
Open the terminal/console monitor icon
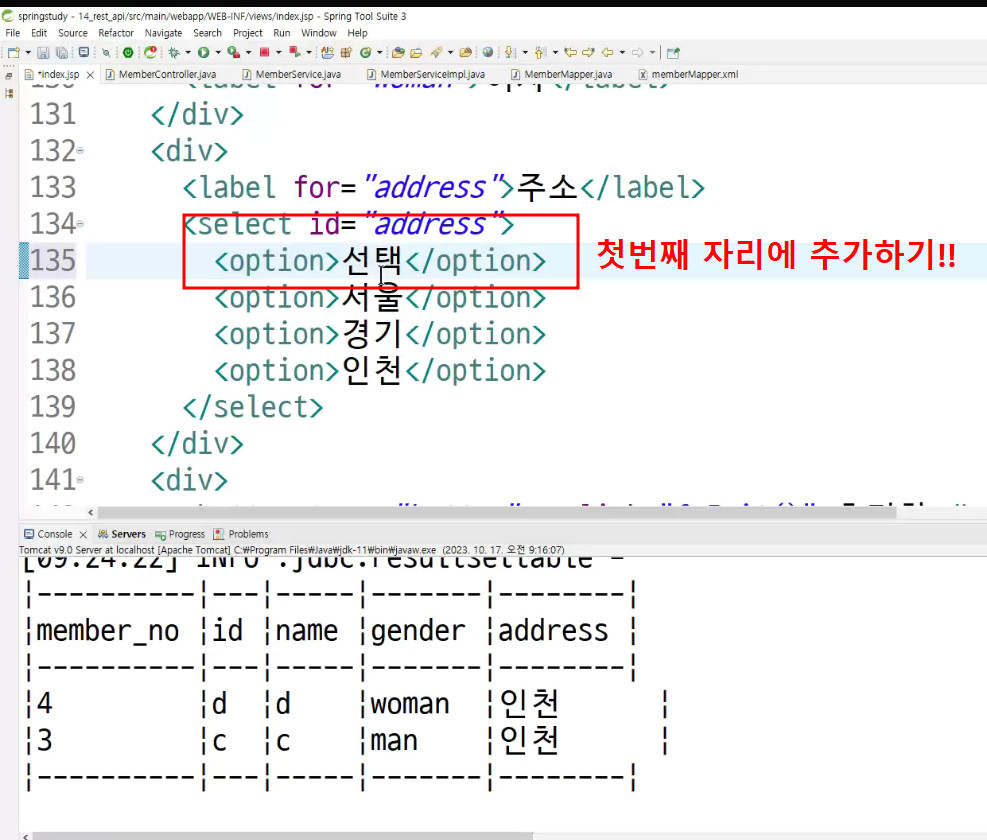pyautogui.click(x=83, y=52)
